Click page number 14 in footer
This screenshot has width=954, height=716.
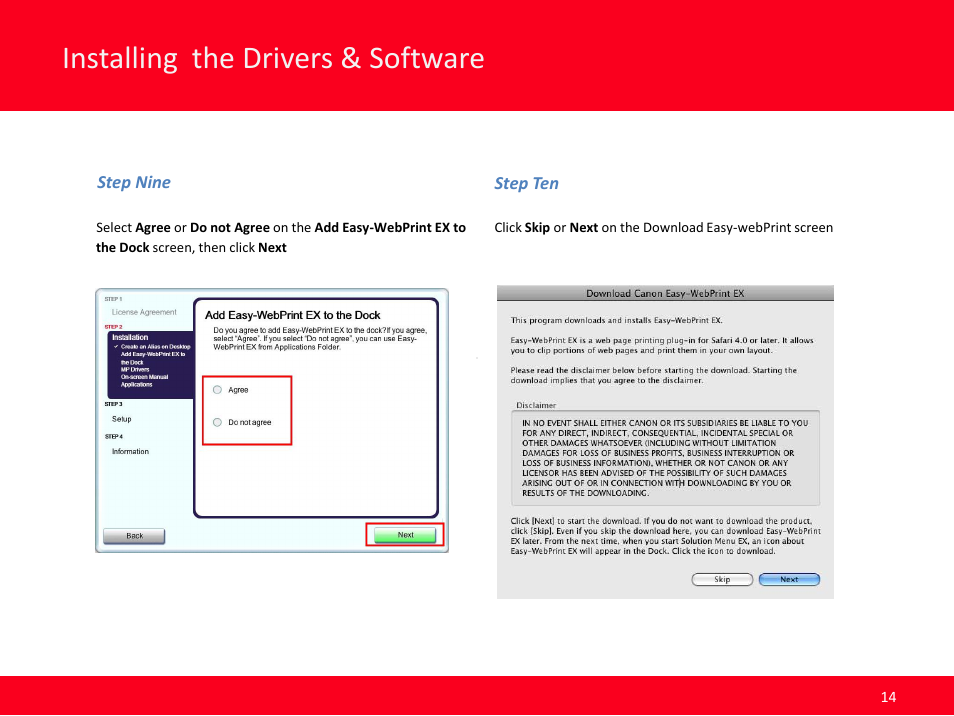click(x=888, y=697)
